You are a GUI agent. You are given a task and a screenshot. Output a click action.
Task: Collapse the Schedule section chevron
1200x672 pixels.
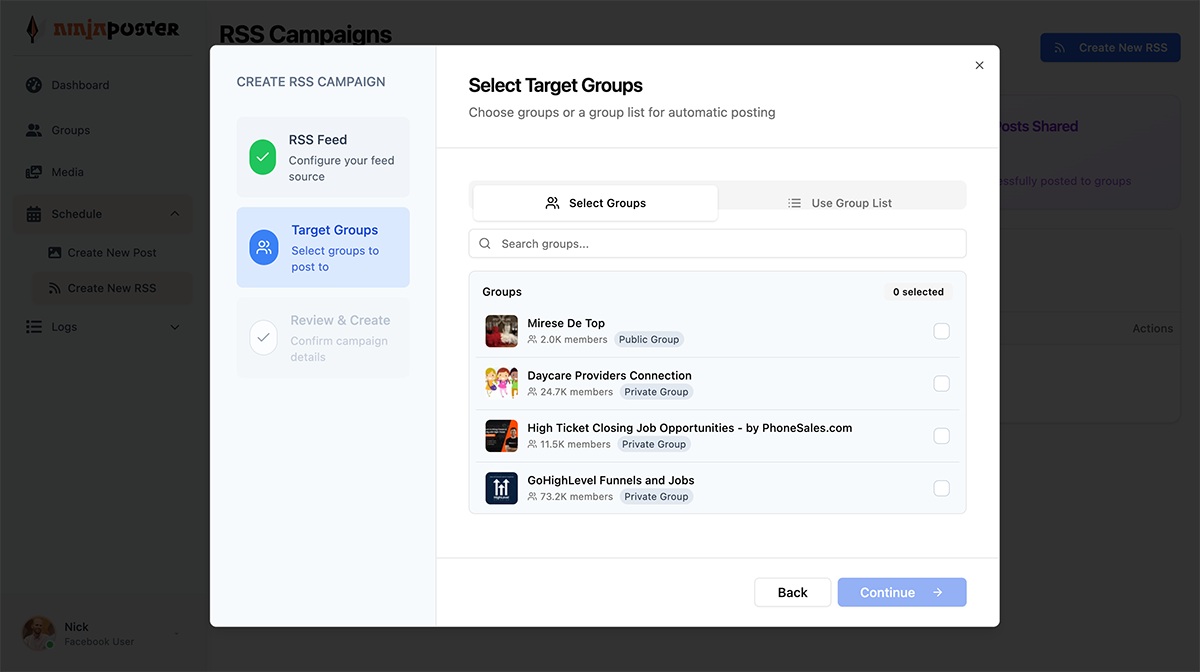click(x=175, y=214)
